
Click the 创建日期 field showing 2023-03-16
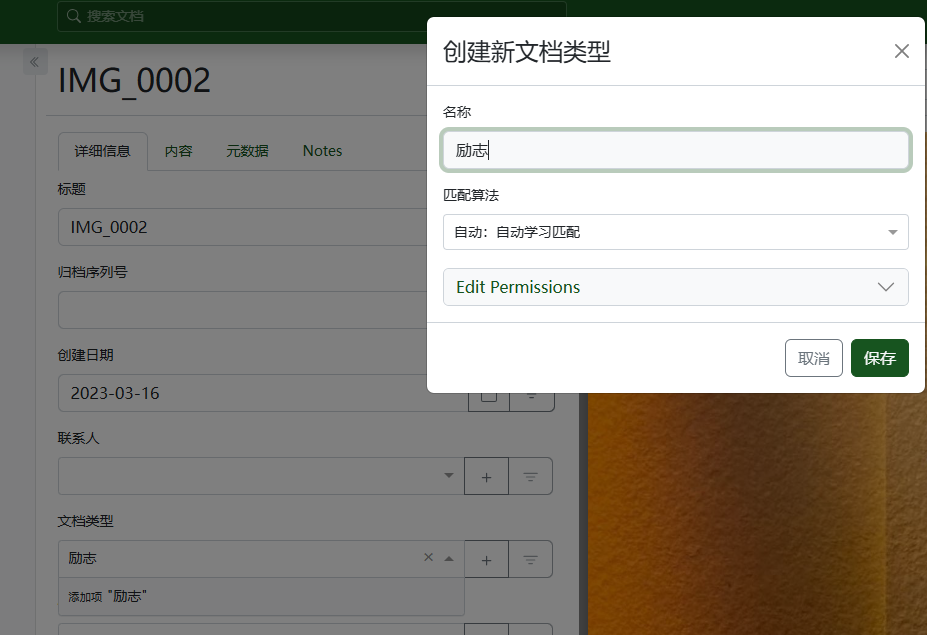[263, 393]
